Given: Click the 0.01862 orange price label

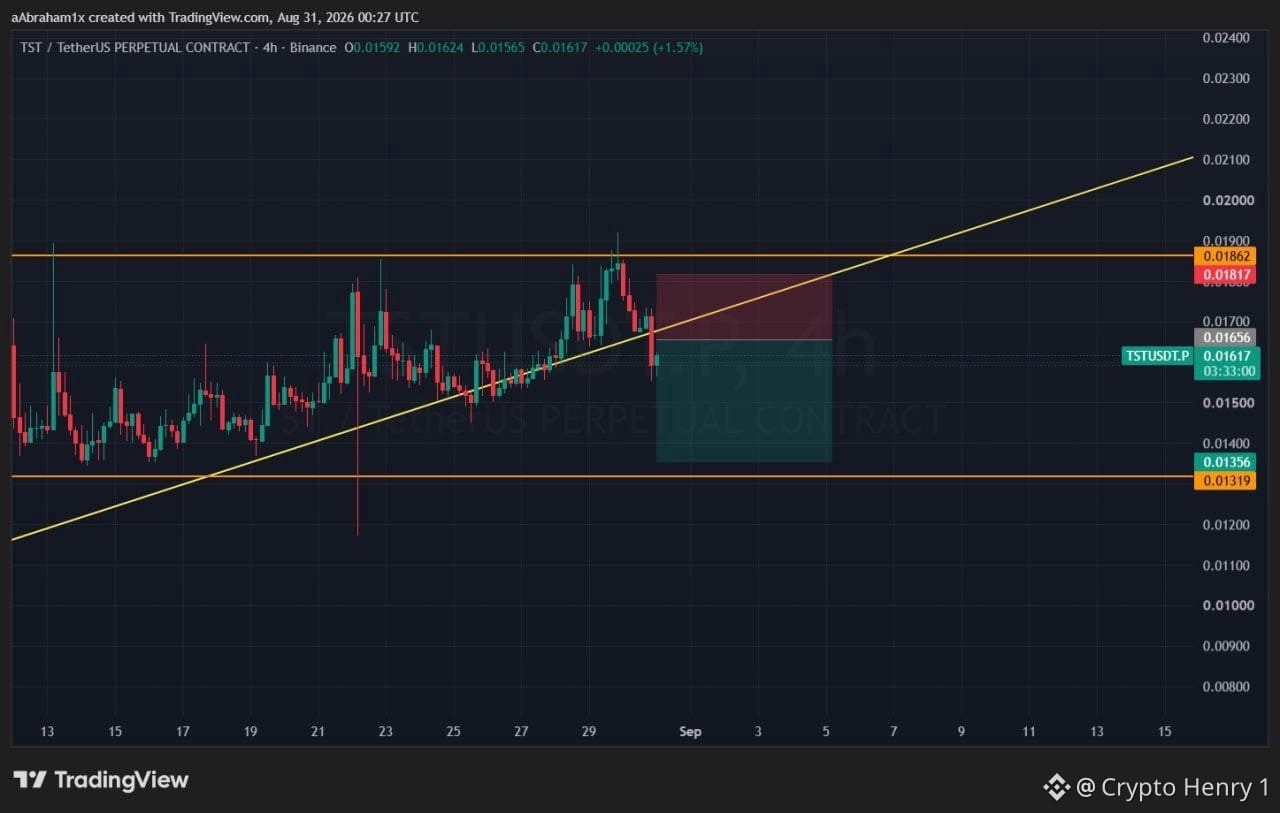Looking at the screenshot, I should tap(1226, 256).
